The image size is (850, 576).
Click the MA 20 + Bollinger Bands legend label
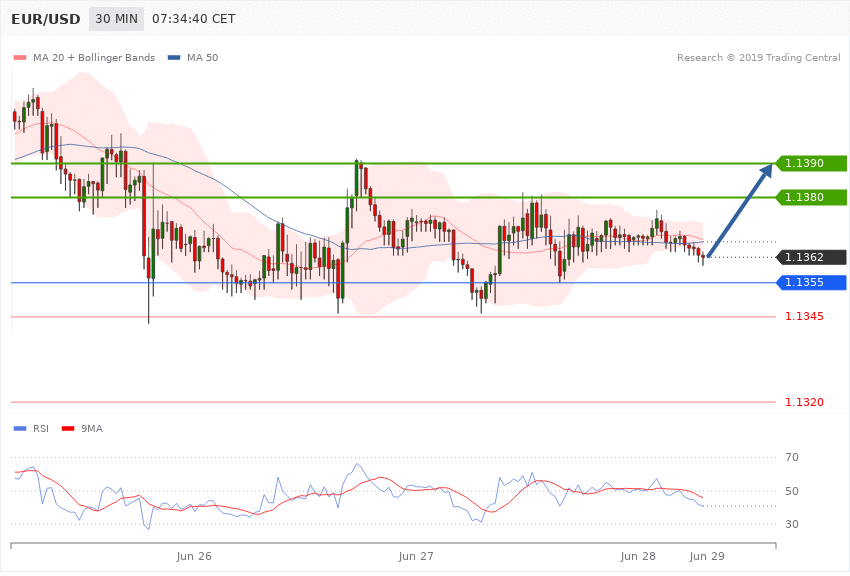[94, 57]
